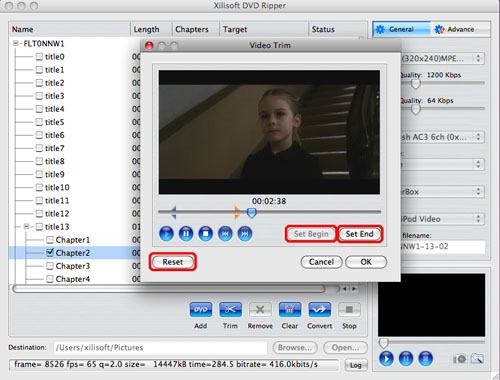The image size is (500, 380).
Task: Check the title6 checkbox
Action: click(39, 135)
